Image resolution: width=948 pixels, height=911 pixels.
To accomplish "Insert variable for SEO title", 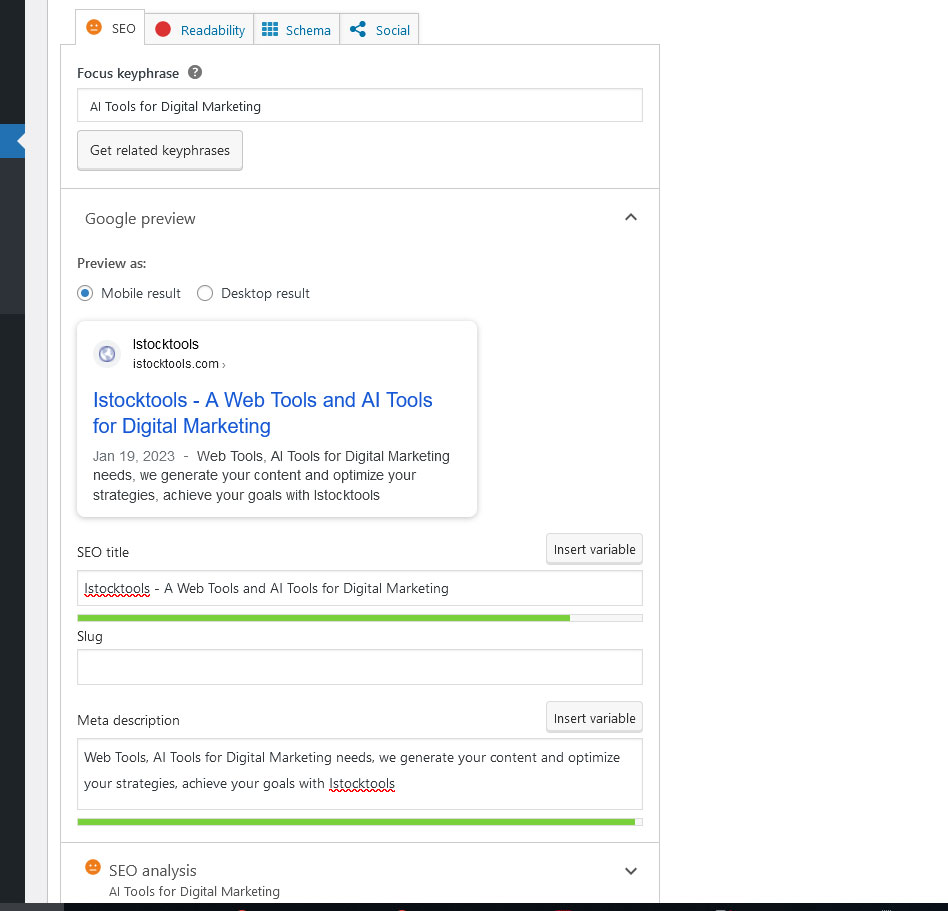I will tap(594, 549).
